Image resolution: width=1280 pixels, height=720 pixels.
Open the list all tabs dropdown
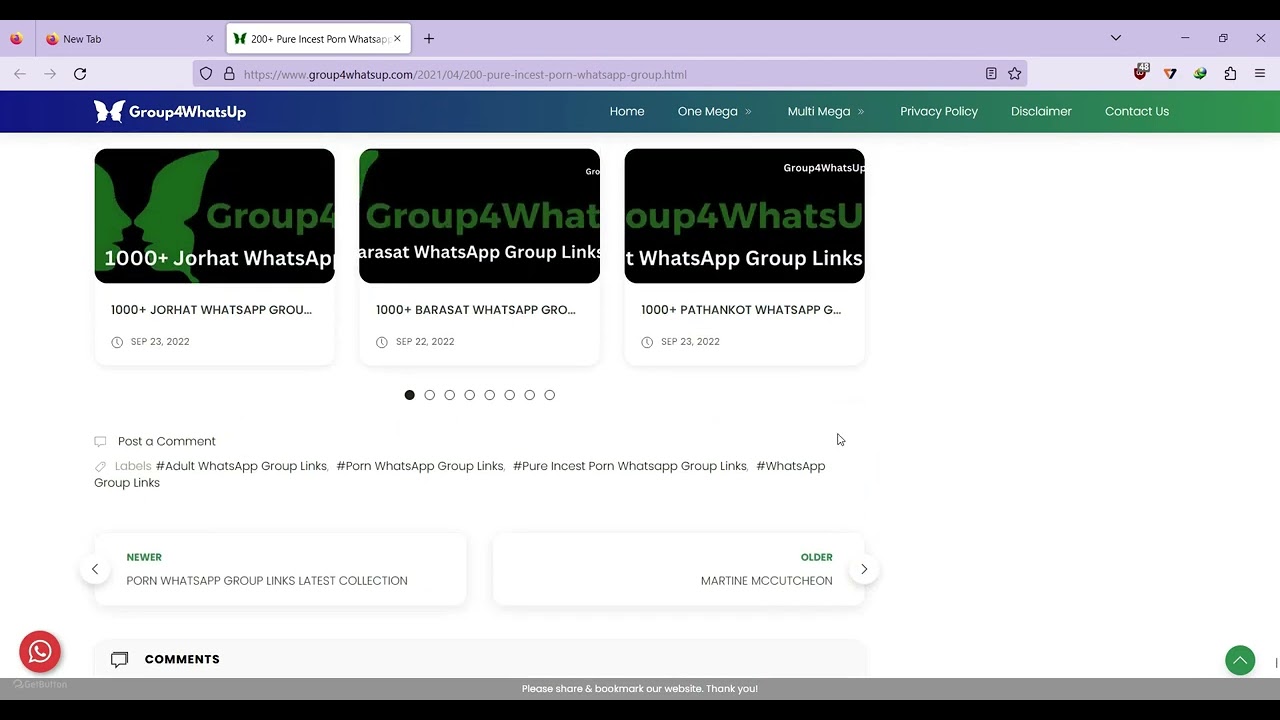coord(1116,38)
